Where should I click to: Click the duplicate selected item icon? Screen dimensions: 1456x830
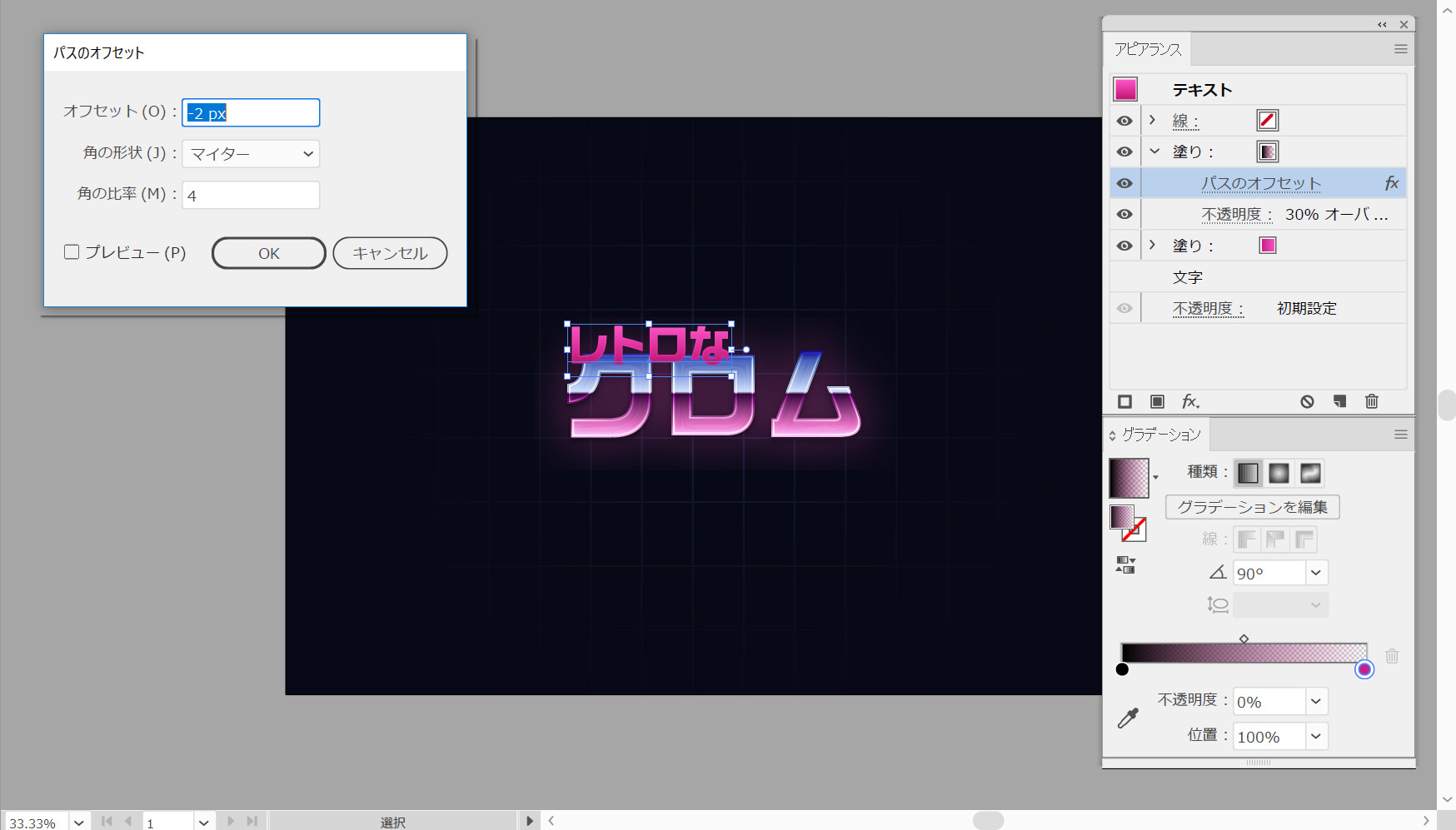pyautogui.click(x=1339, y=402)
